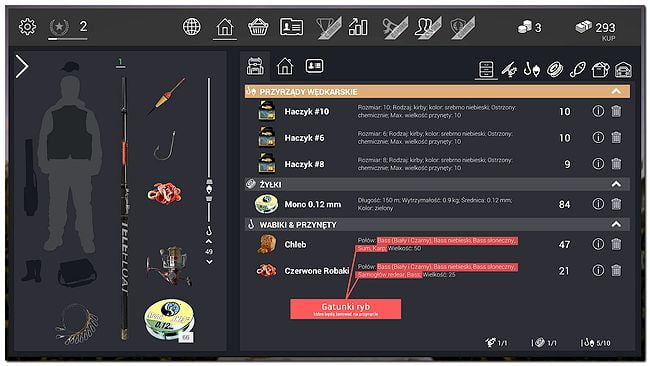
Task: Select Mono 0.12 mm line
Action: point(437,204)
